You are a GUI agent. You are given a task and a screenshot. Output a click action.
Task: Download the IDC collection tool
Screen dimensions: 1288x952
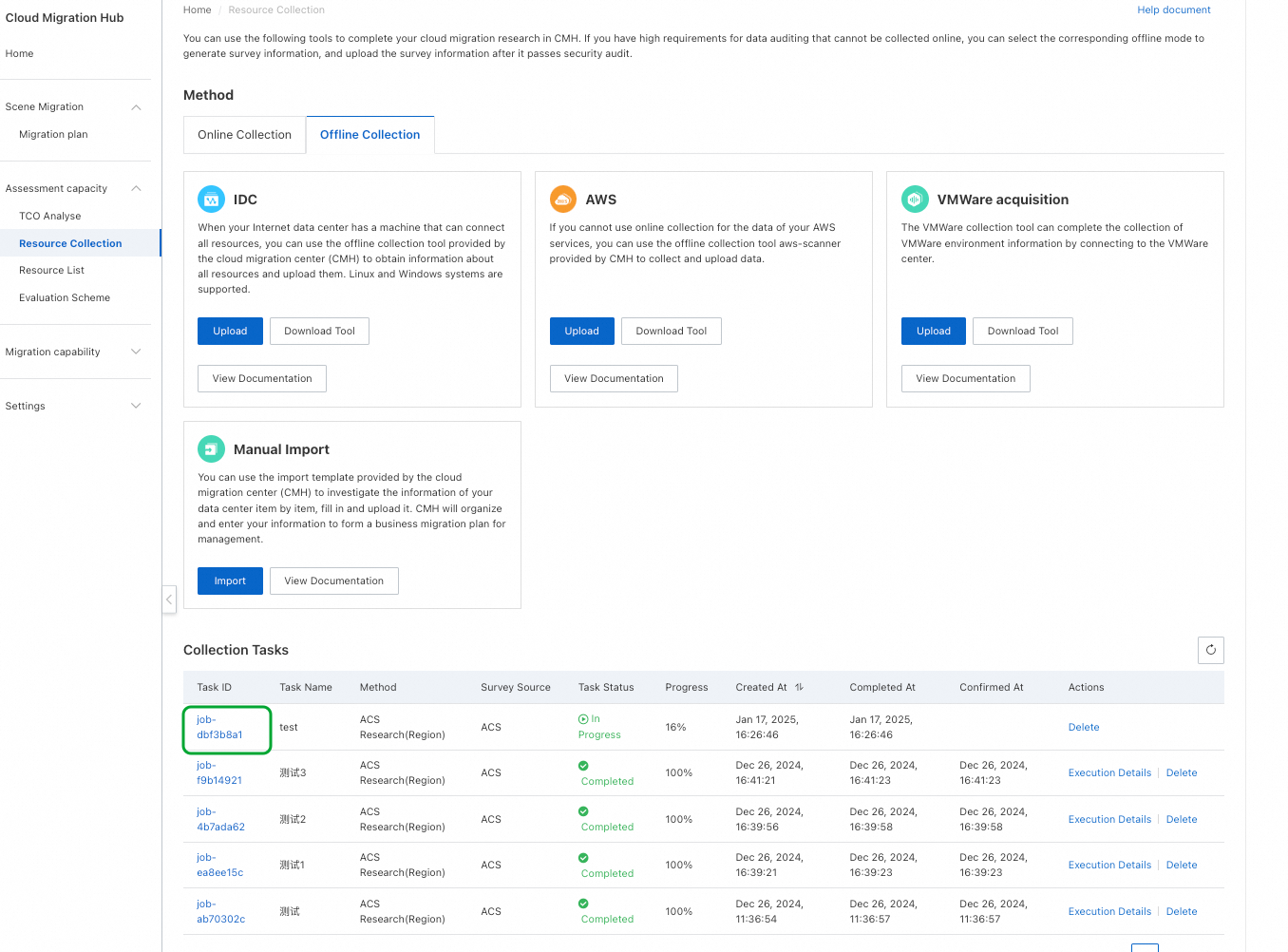click(x=319, y=332)
